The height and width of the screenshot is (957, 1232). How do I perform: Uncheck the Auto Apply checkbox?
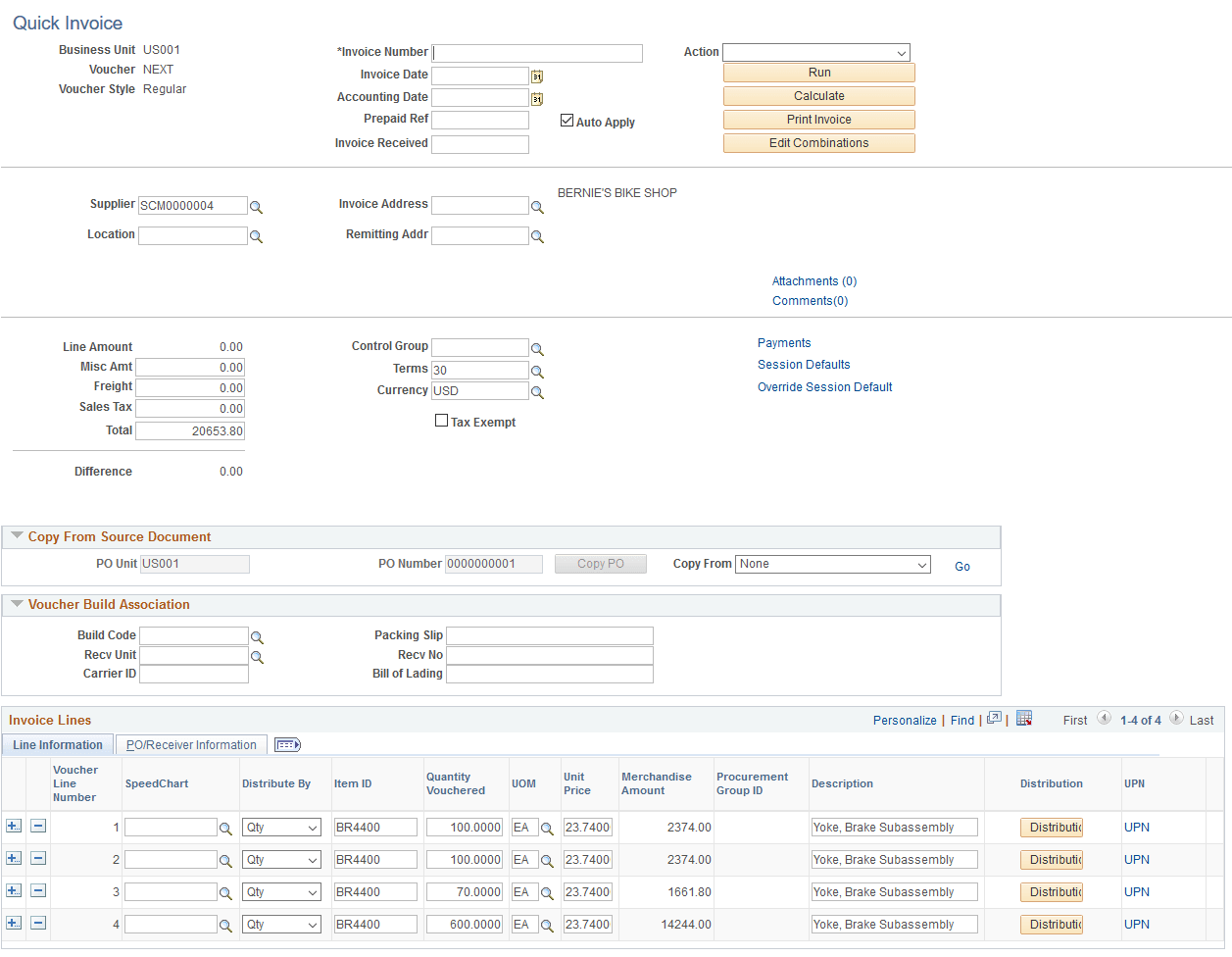(567, 121)
